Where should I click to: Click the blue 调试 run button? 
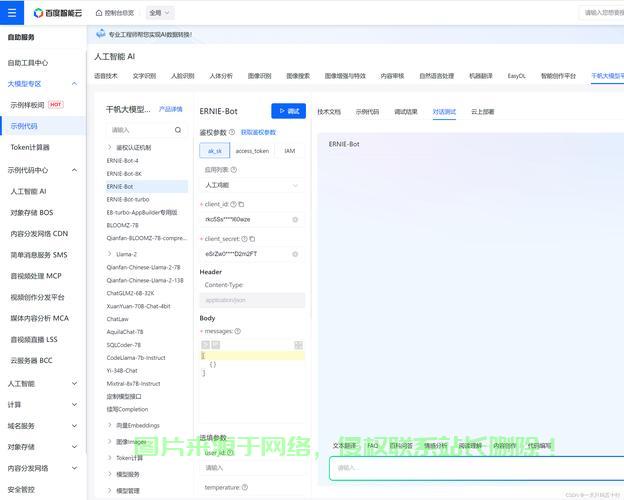click(289, 111)
